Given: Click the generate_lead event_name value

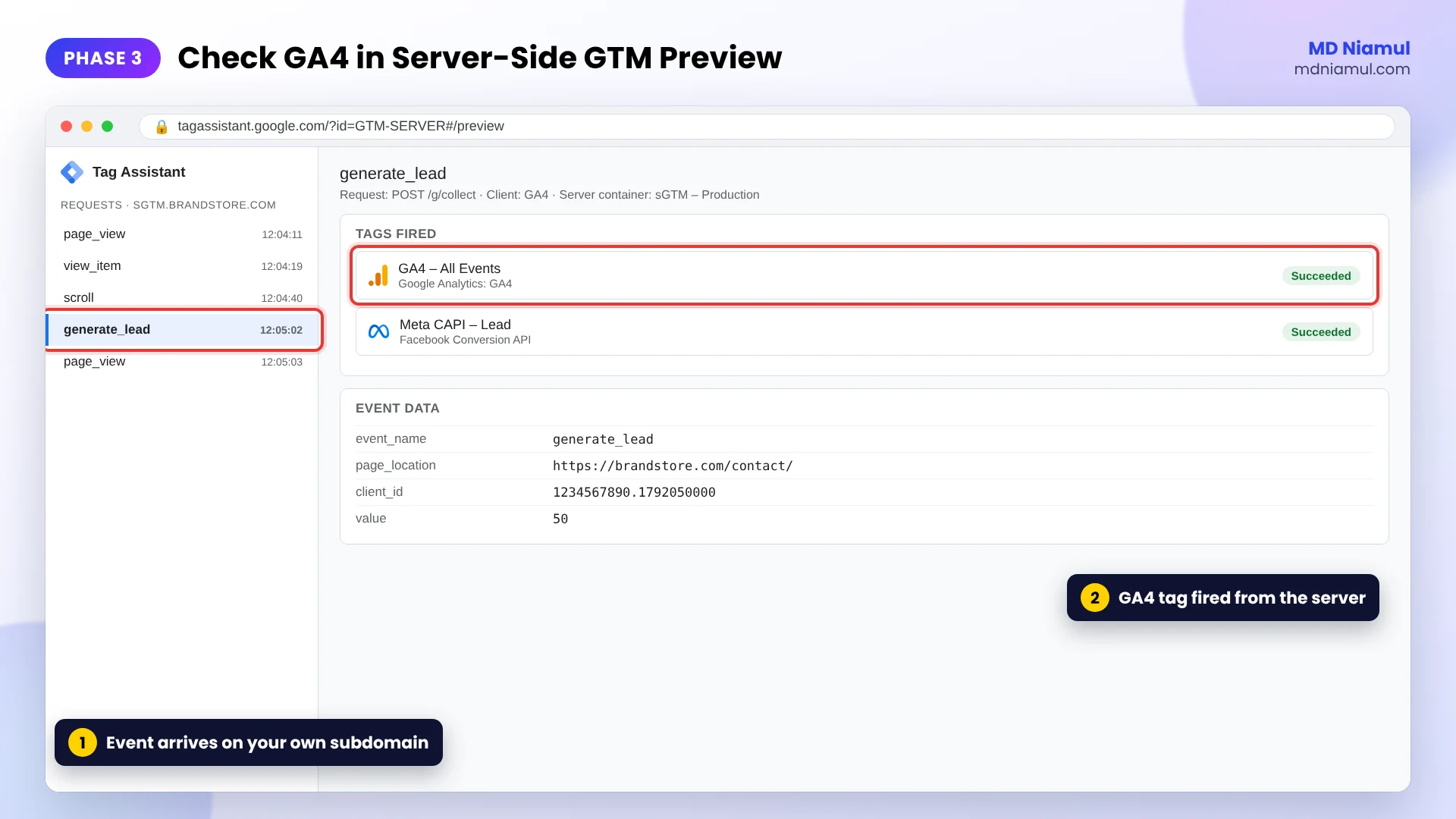Looking at the screenshot, I should pyautogui.click(x=603, y=440).
